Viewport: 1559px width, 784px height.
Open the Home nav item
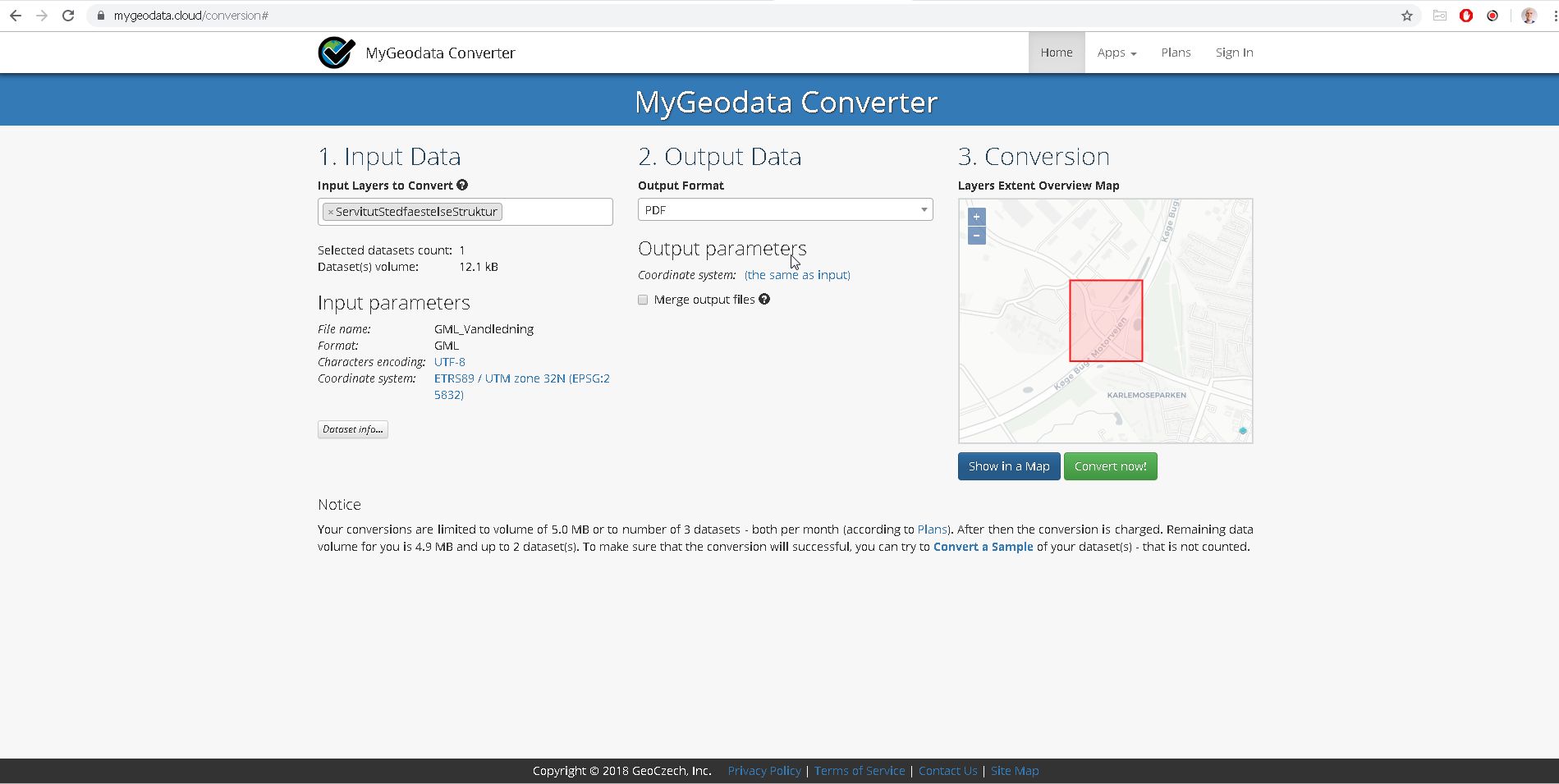pos(1057,53)
